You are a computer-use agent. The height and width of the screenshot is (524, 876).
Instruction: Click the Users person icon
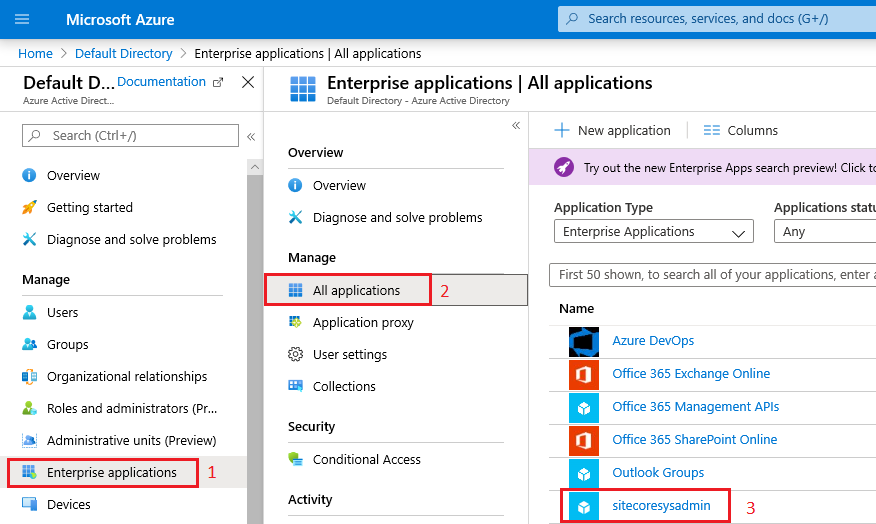[x=29, y=312]
